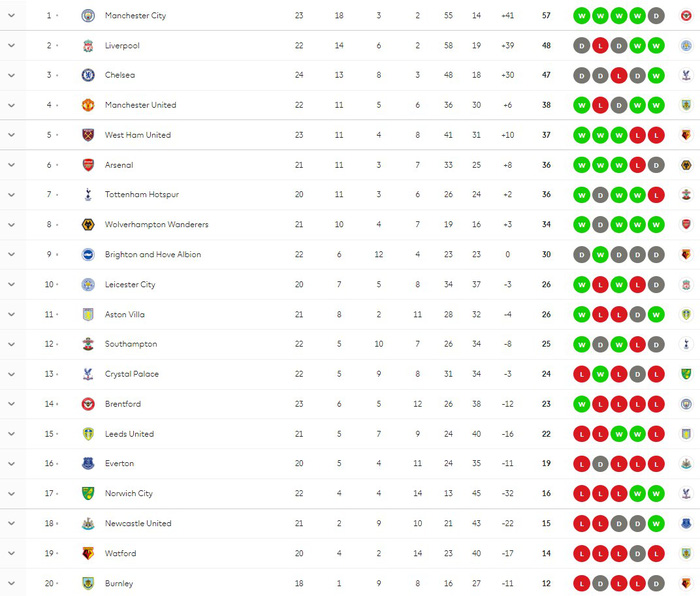Click the Norwich City crest icon
Viewport: 700px width, 596px height.
pos(88,493)
